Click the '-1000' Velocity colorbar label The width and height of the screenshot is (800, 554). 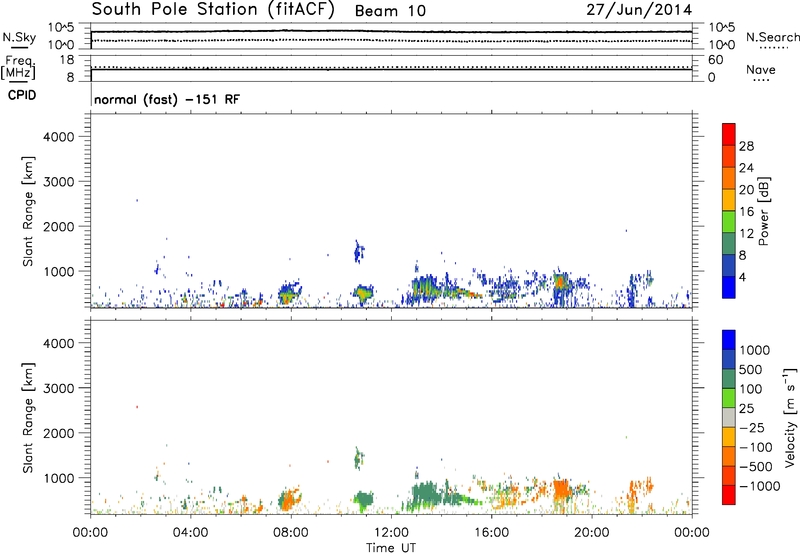coord(760,486)
